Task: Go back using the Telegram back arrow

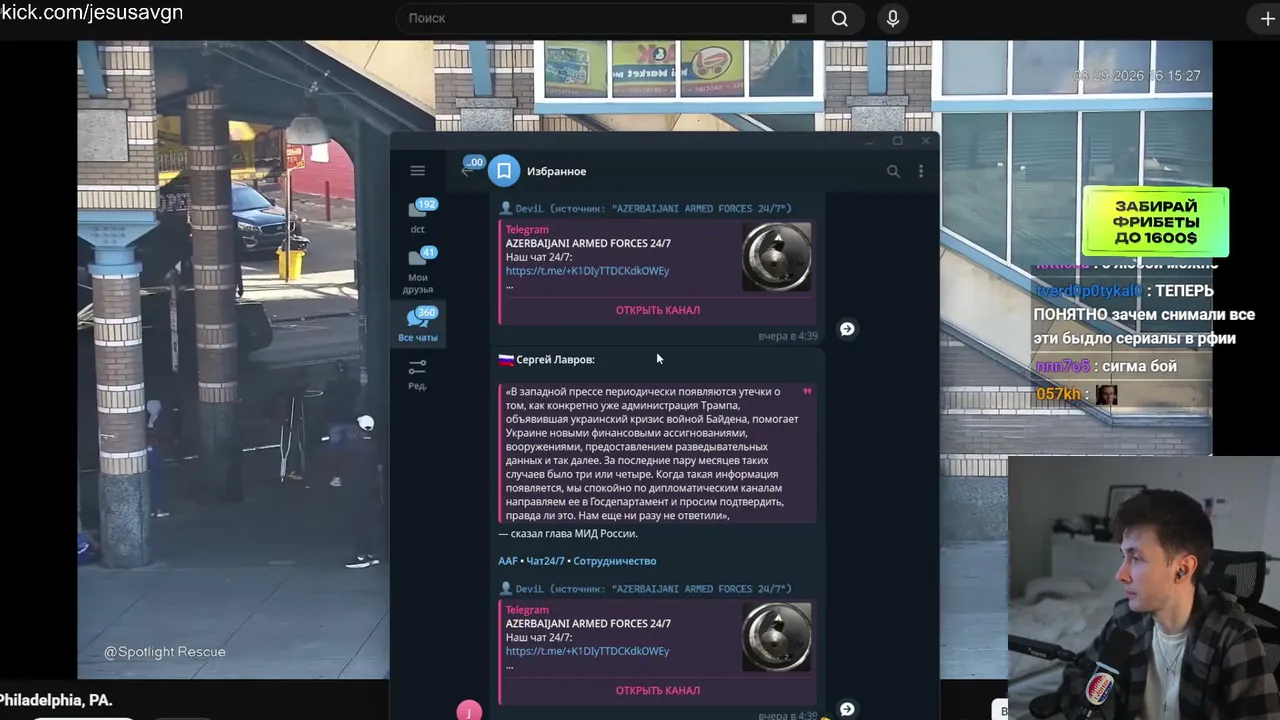Action: [467, 171]
